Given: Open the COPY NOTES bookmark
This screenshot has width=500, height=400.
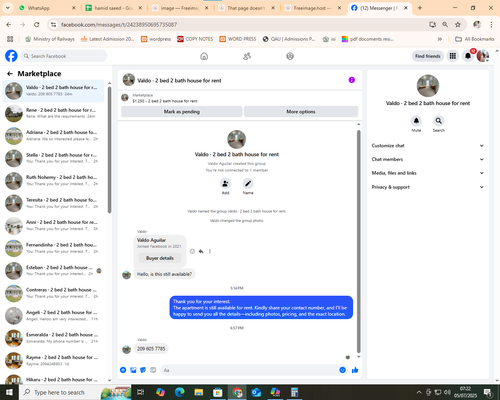Looking at the screenshot, I should 195,39.
